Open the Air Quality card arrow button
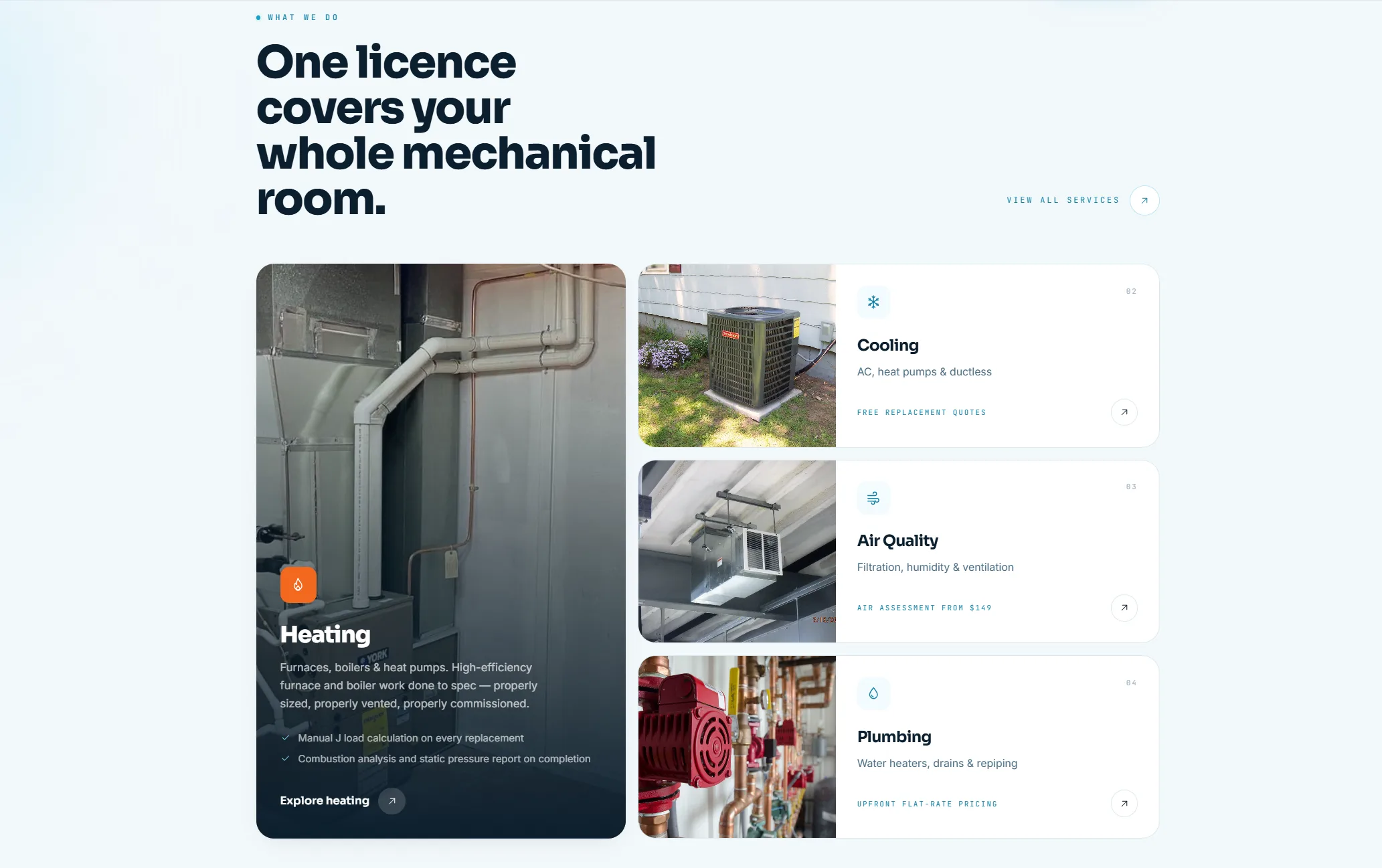 tap(1124, 608)
